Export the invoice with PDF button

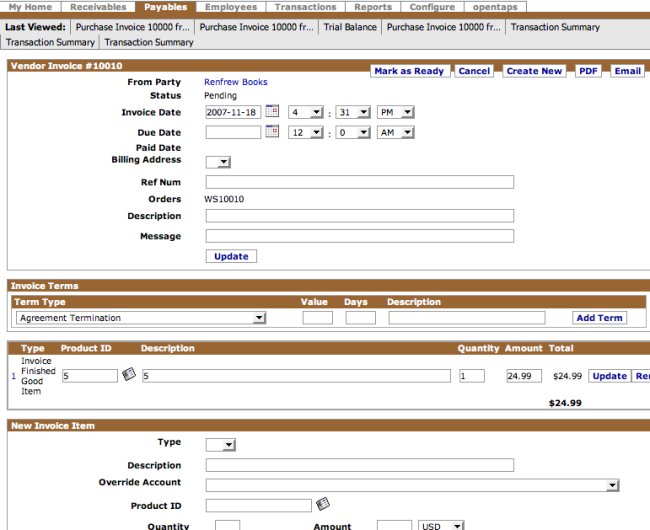588,71
